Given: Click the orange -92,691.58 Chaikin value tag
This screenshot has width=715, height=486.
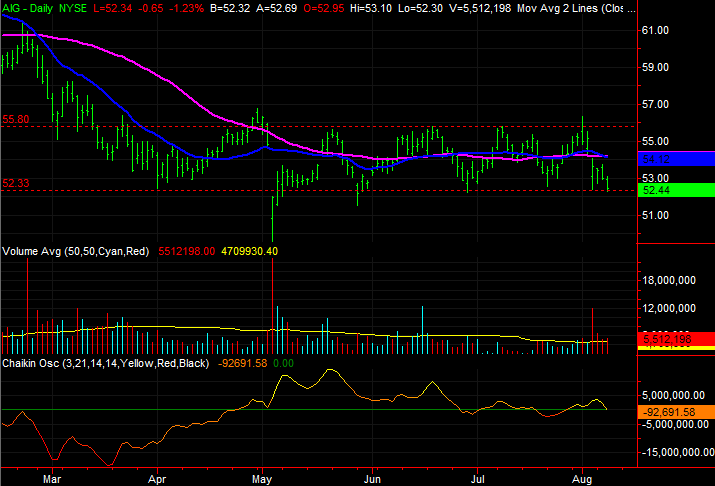Looking at the screenshot, I should click(676, 412).
